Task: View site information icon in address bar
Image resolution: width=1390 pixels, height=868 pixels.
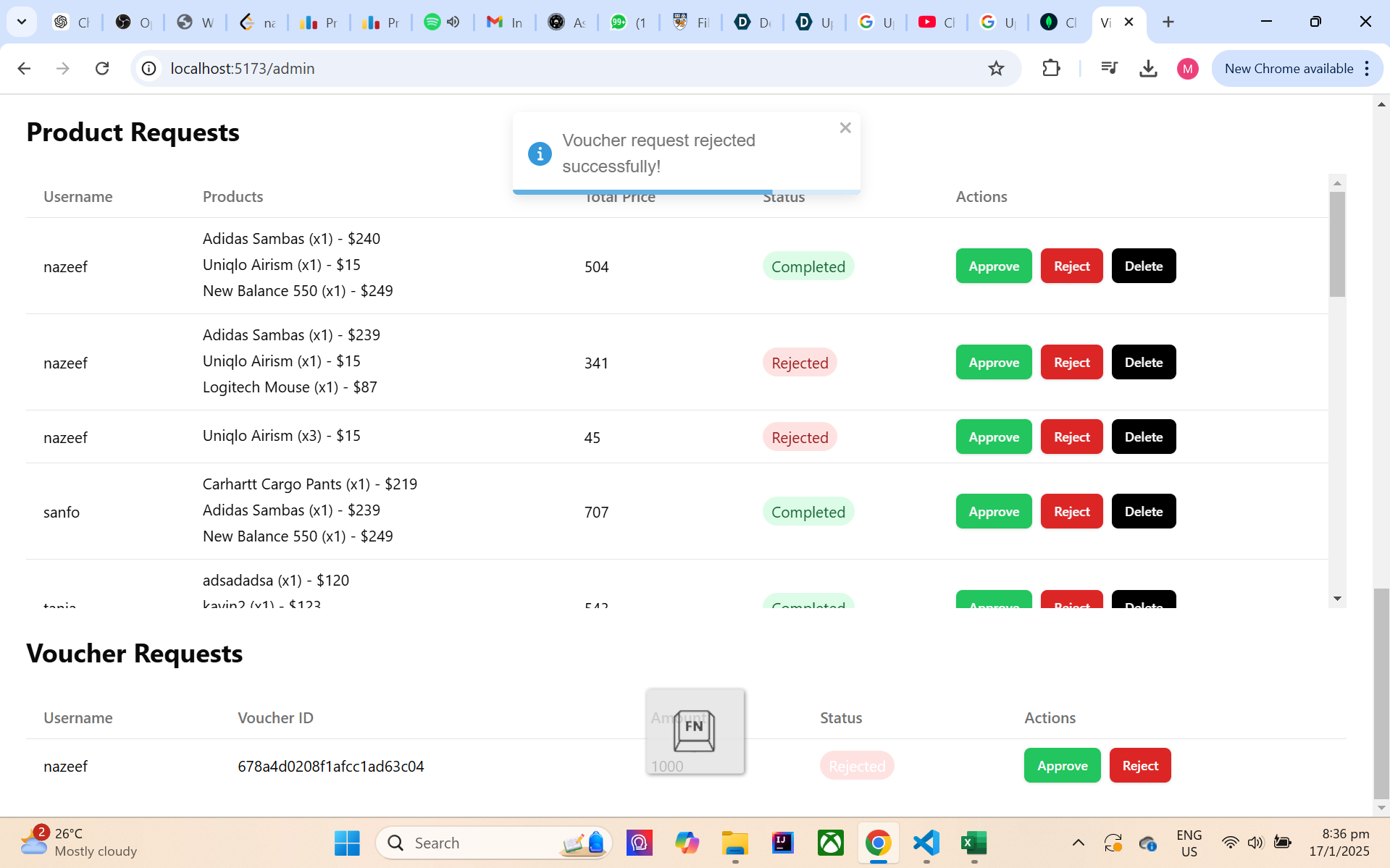Action: (148, 69)
